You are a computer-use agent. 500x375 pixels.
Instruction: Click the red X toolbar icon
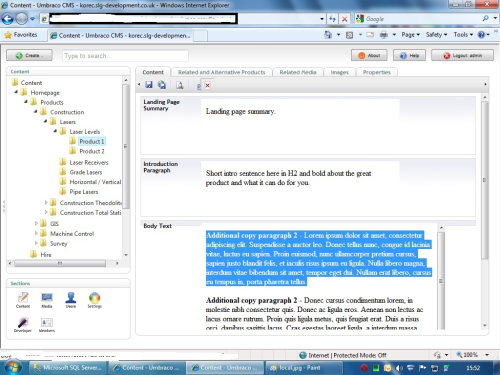click(x=207, y=86)
